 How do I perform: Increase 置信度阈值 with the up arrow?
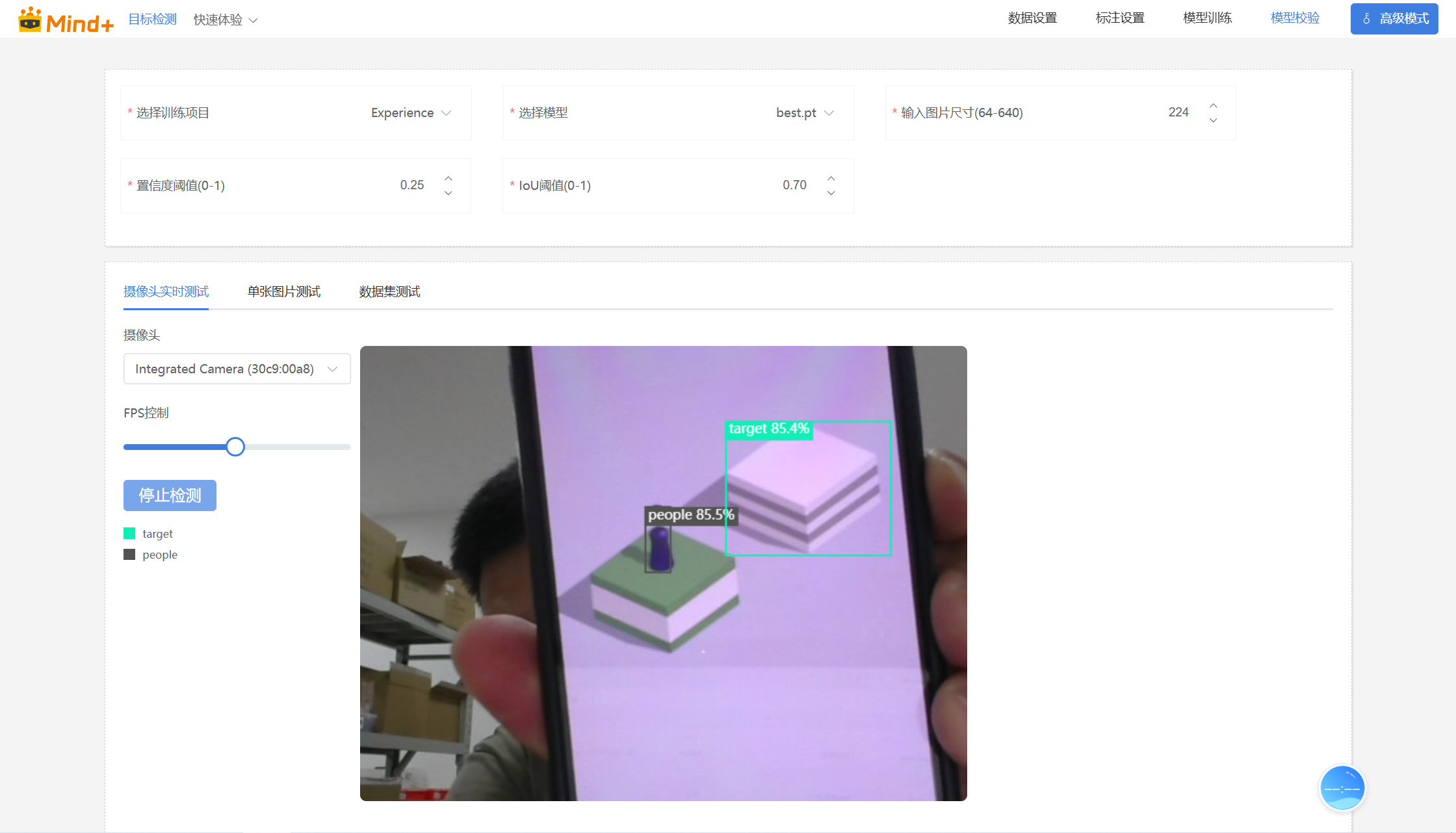(x=448, y=177)
